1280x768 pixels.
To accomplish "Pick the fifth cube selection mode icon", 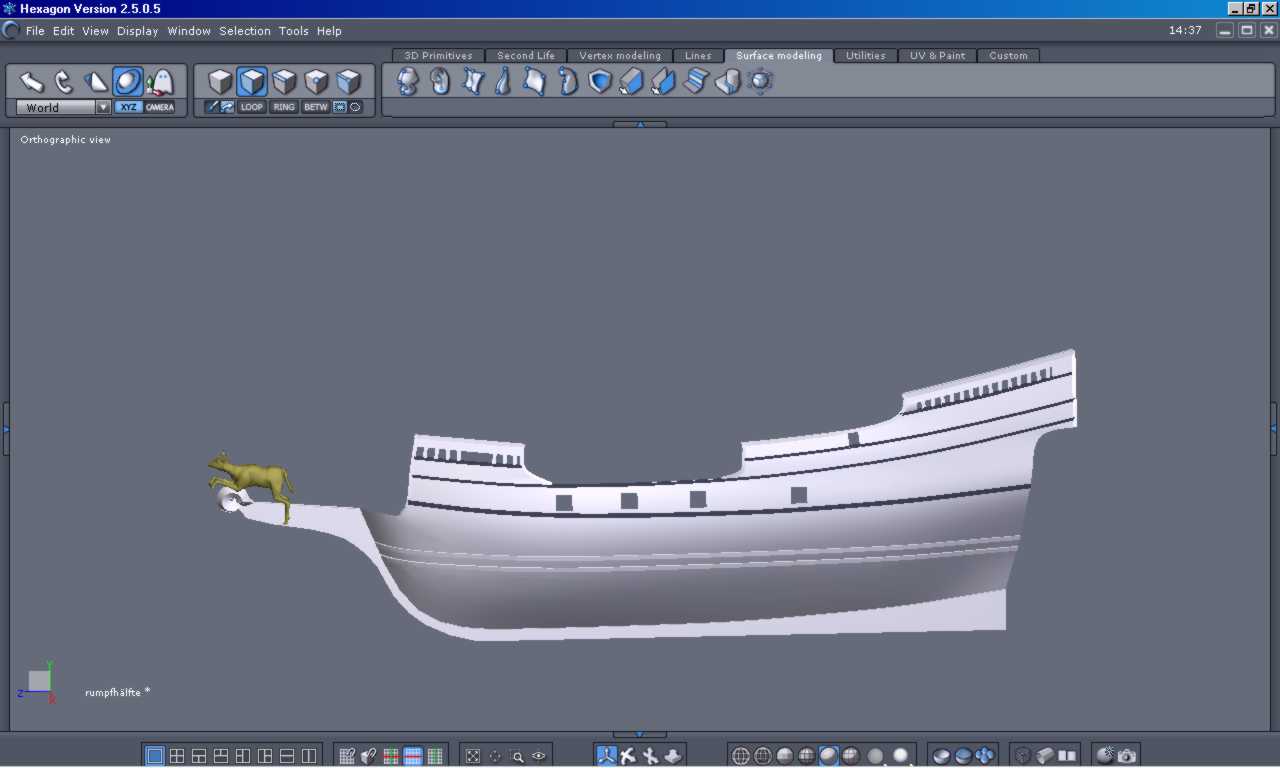I will tap(348, 82).
